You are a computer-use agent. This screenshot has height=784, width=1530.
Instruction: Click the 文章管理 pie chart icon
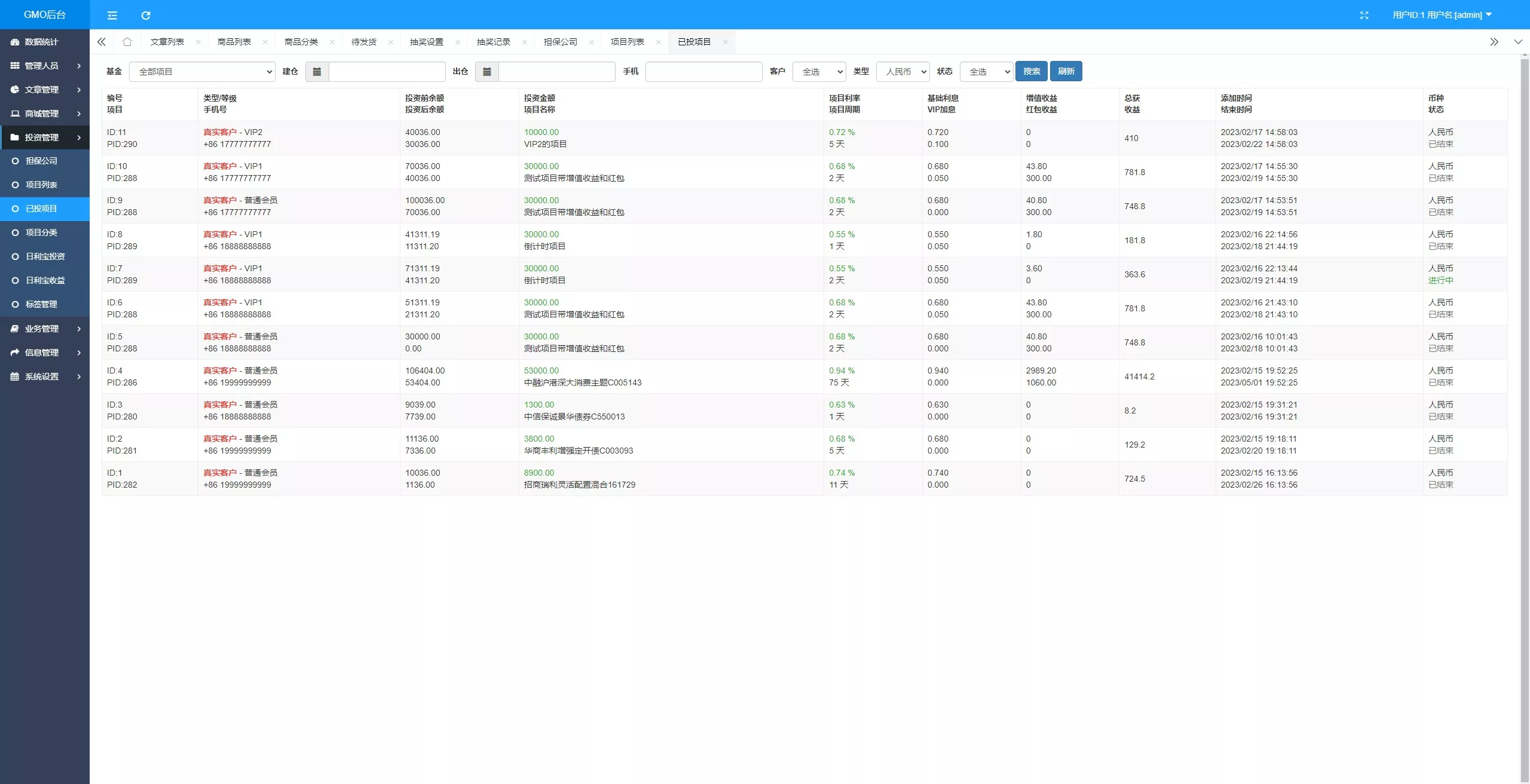tap(15, 90)
